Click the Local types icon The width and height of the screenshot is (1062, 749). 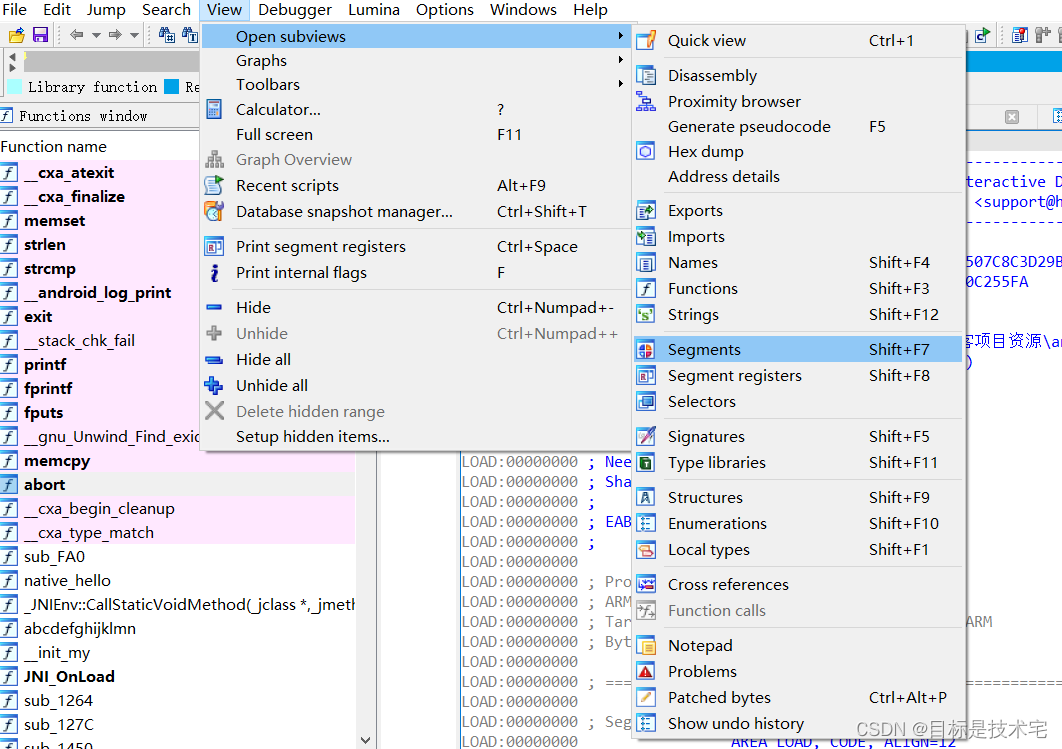point(646,550)
